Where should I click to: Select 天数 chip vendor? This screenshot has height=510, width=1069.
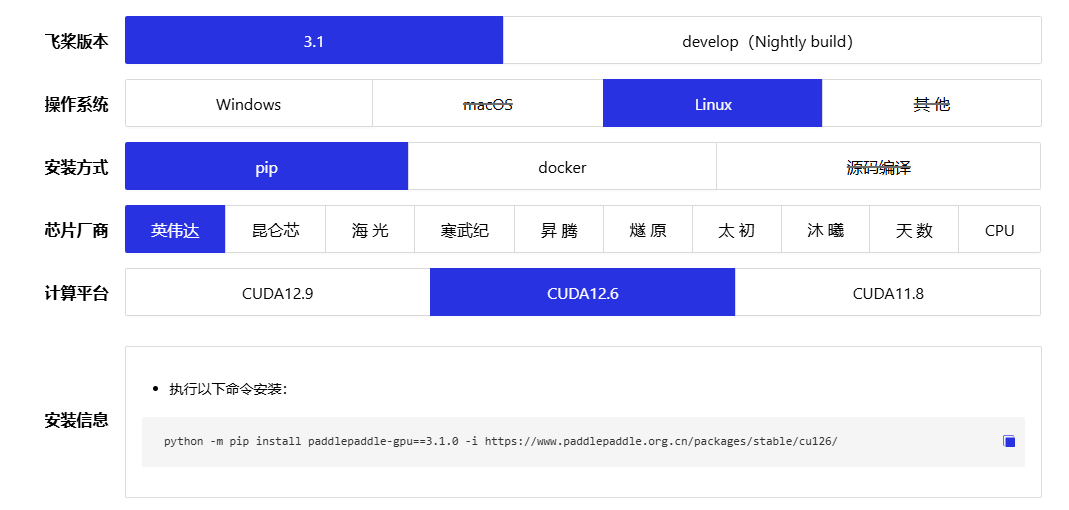914,230
